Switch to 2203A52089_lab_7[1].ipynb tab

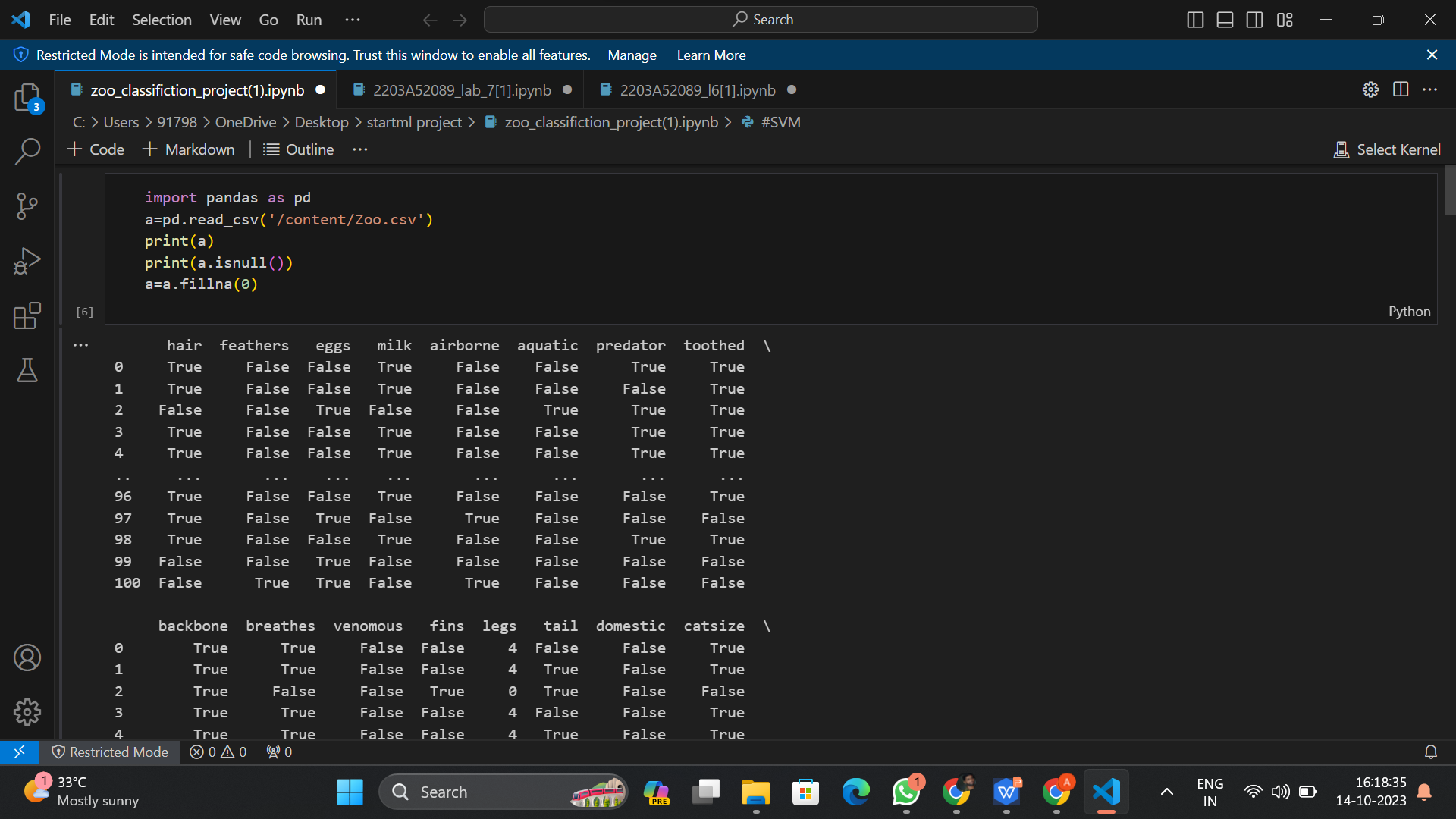coord(462,90)
